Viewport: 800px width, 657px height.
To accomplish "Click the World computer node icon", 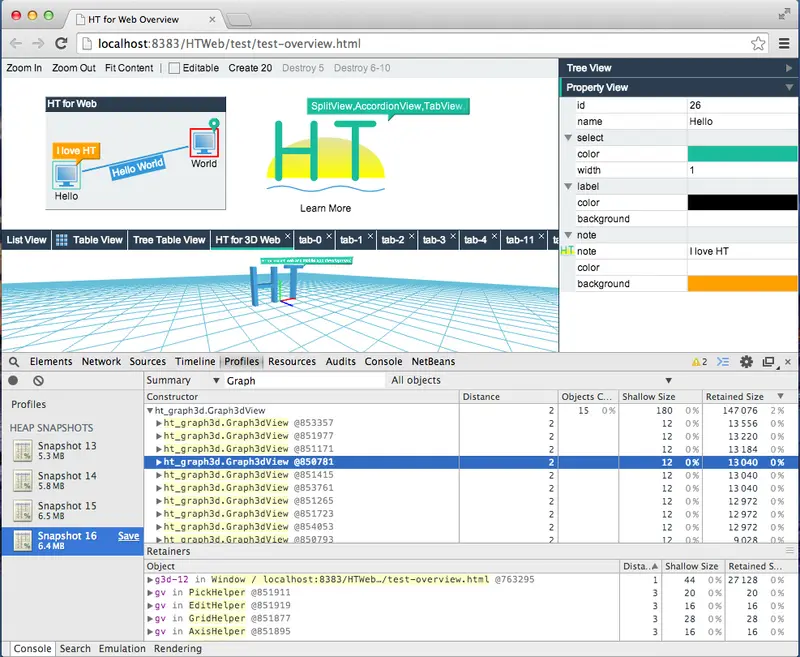I will 203,142.
